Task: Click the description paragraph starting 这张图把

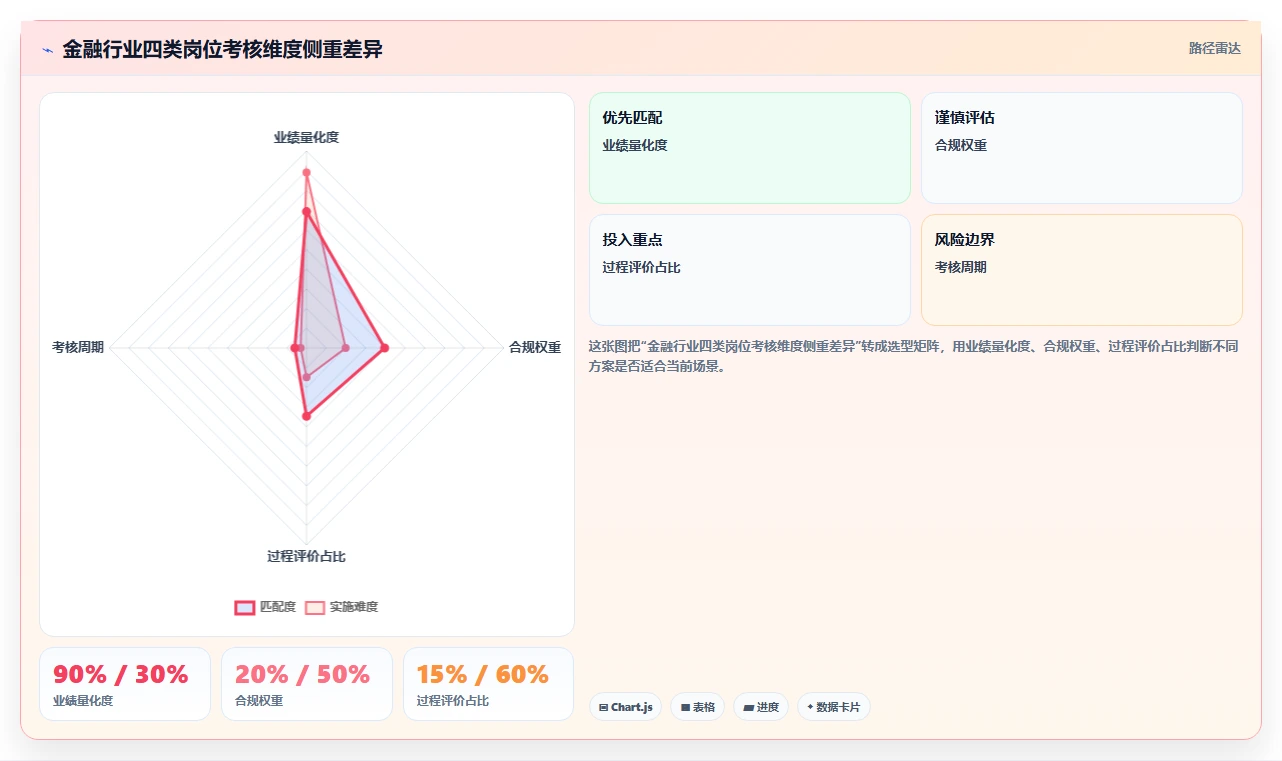Action: 914,356
